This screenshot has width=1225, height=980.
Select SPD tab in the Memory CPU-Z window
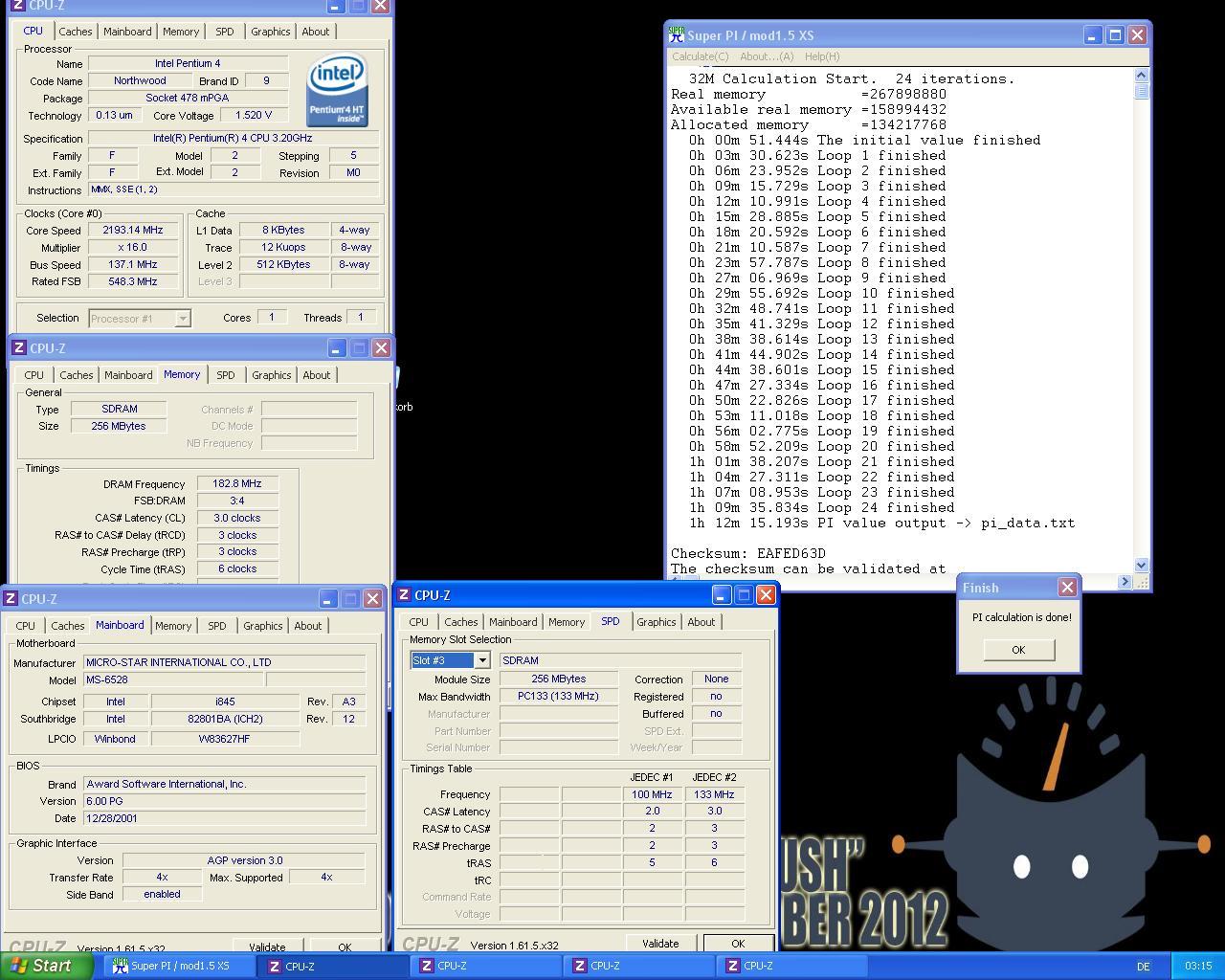(x=225, y=375)
